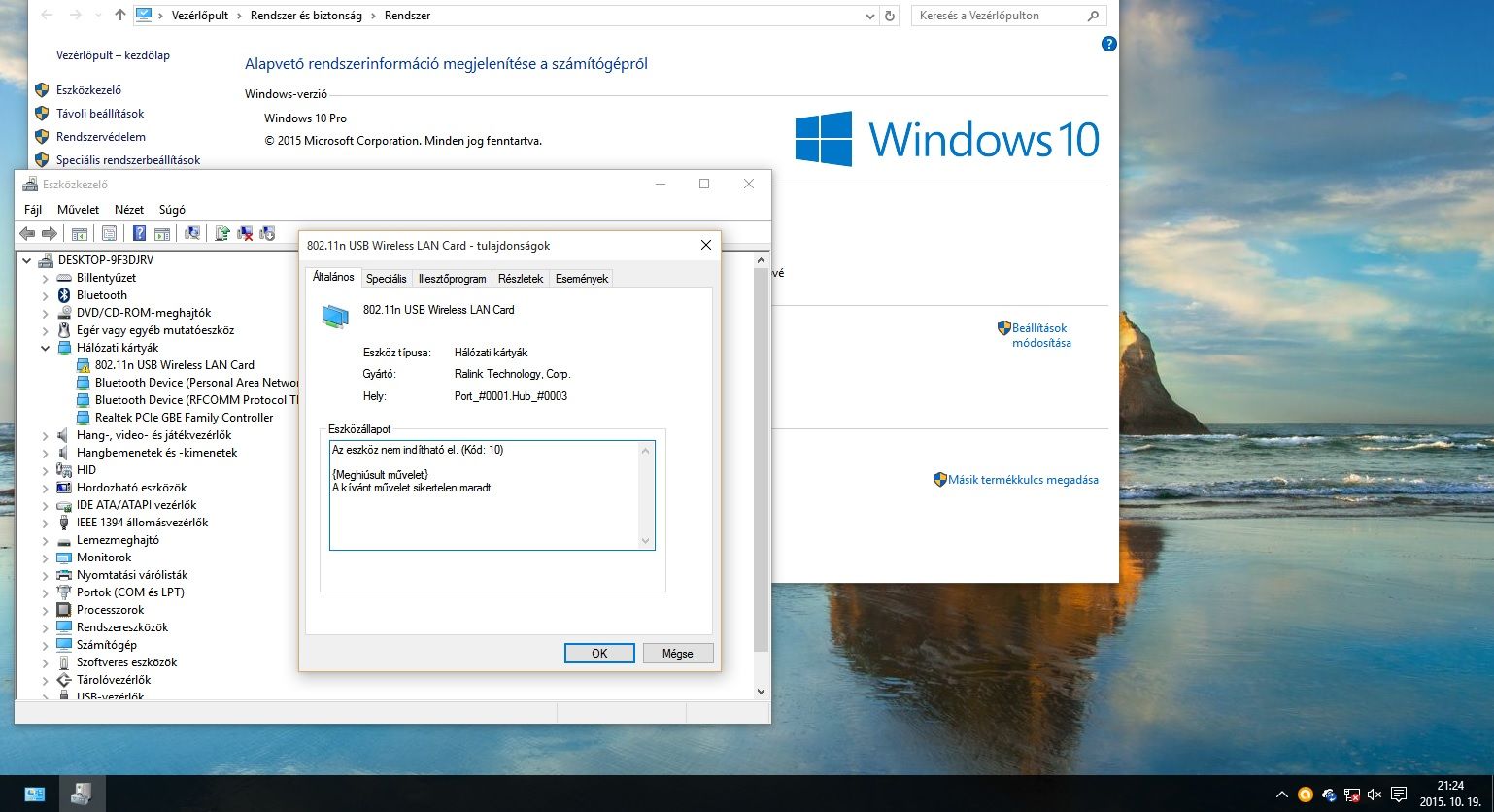The width and height of the screenshot is (1494, 812).
Task: Collapse the Hálózati kártyák category
Action: click(45, 348)
